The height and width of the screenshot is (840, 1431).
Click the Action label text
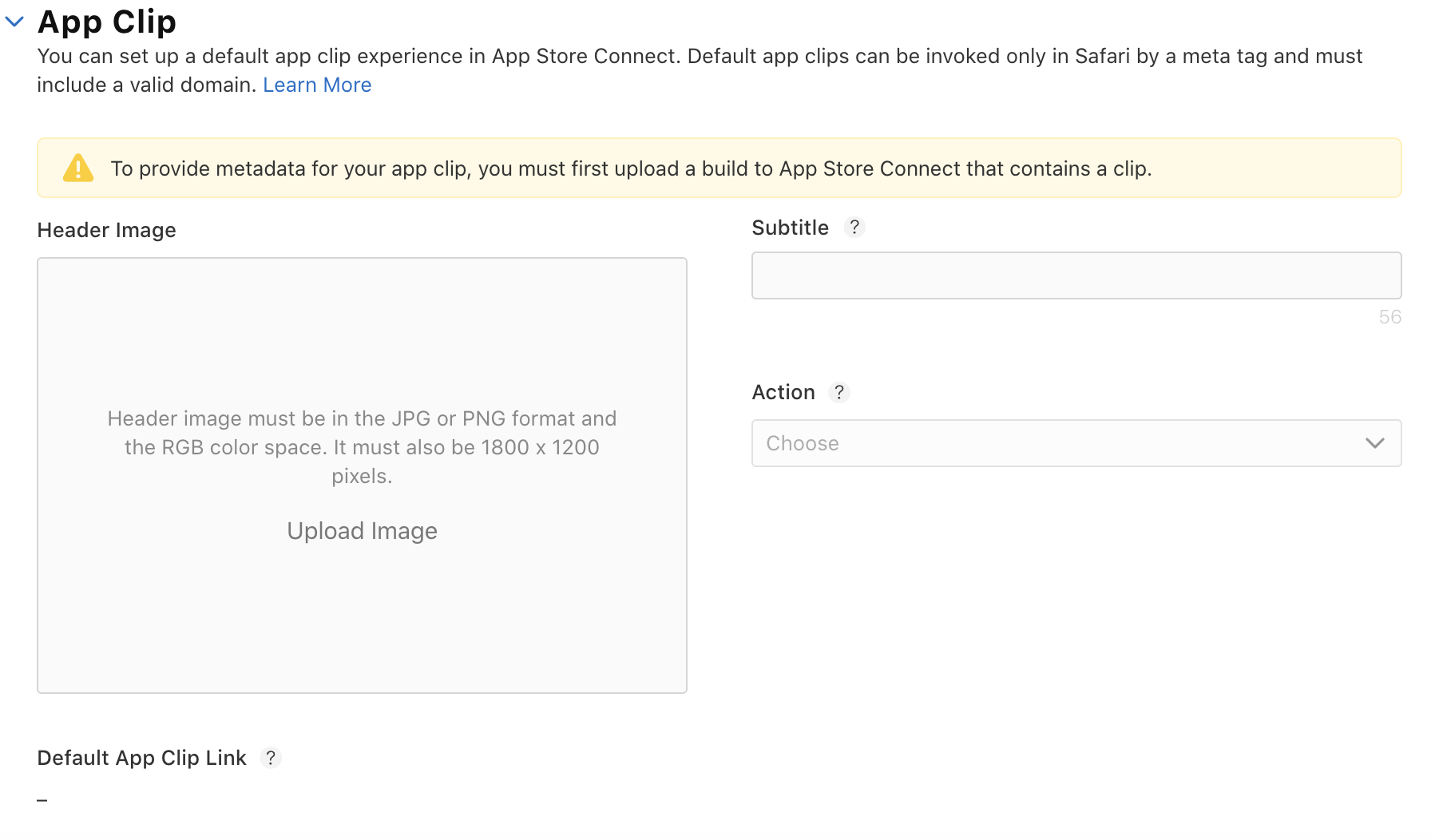tap(783, 392)
